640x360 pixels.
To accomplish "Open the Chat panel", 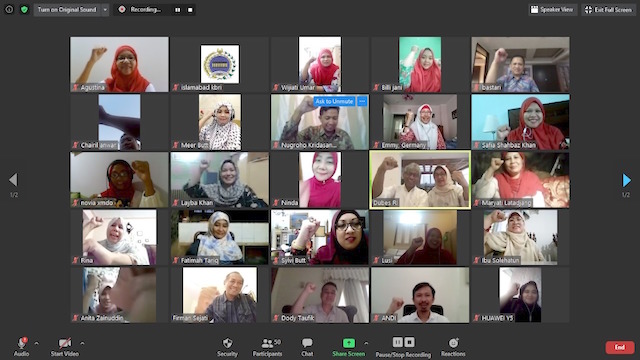I will [307, 347].
